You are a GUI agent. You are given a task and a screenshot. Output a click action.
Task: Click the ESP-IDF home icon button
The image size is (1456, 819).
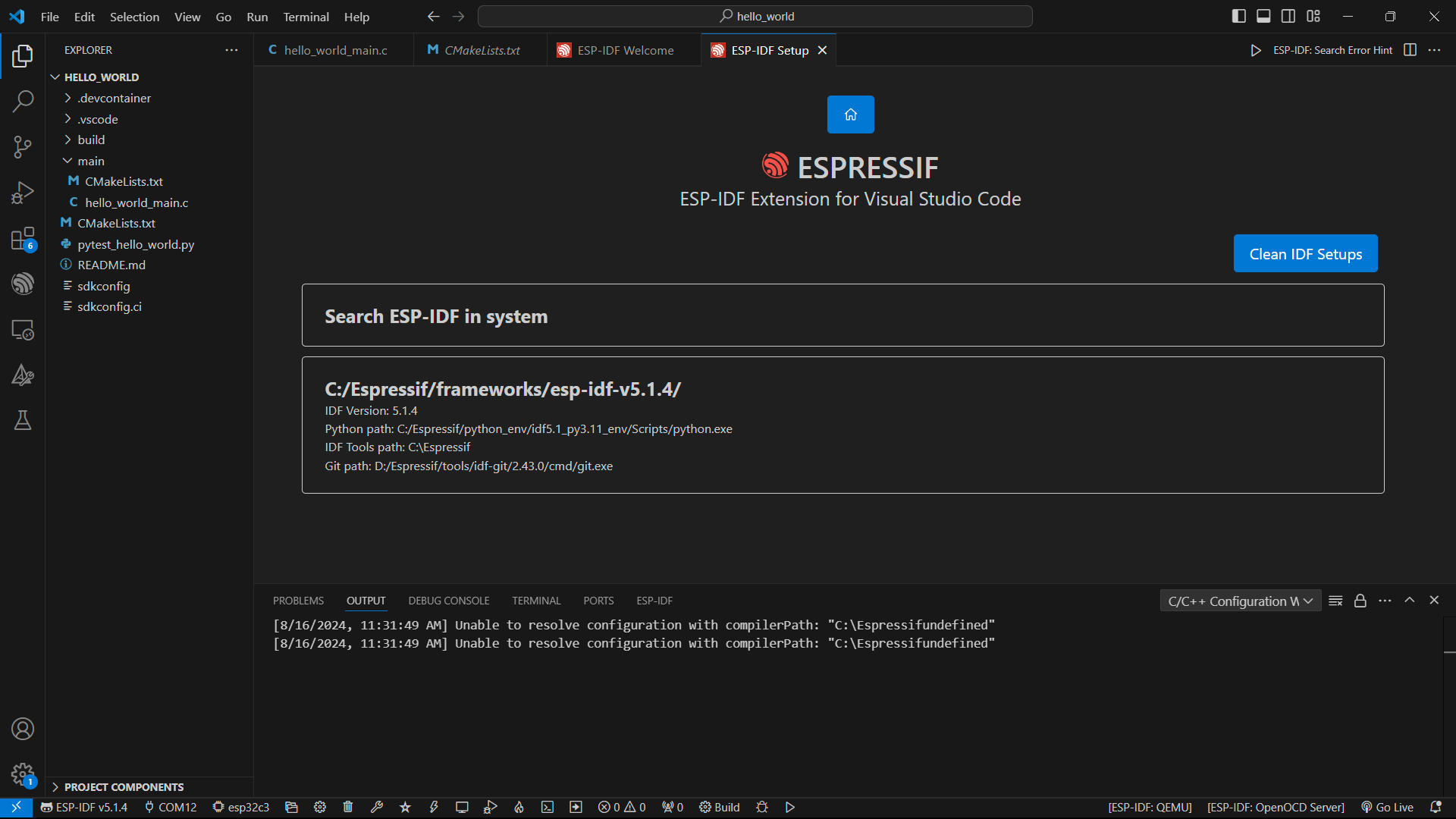[850, 114]
